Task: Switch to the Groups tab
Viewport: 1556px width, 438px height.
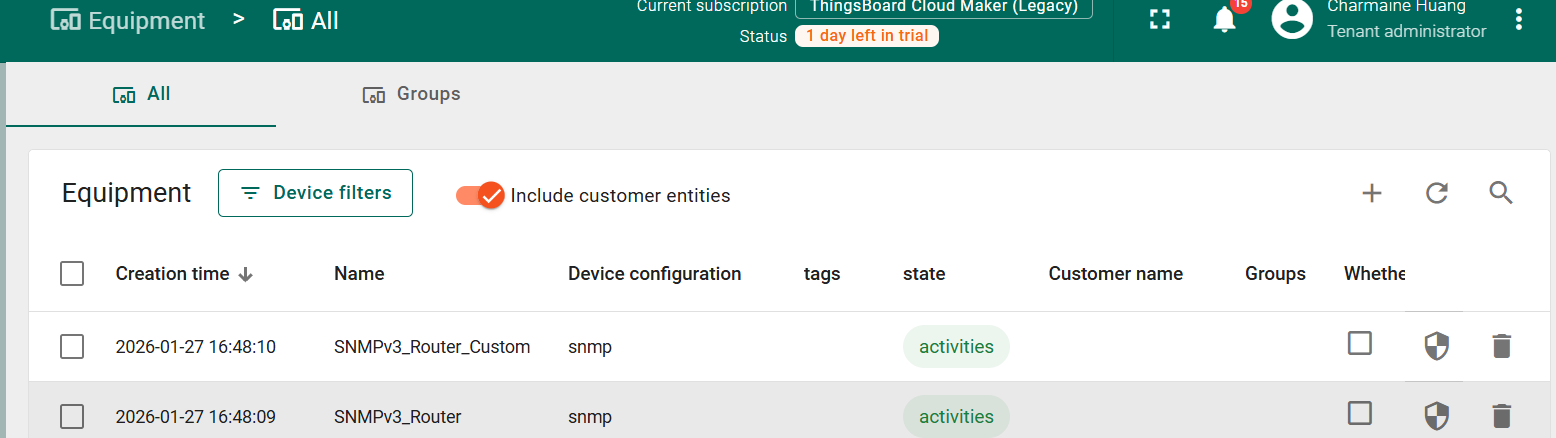Action: [411, 94]
